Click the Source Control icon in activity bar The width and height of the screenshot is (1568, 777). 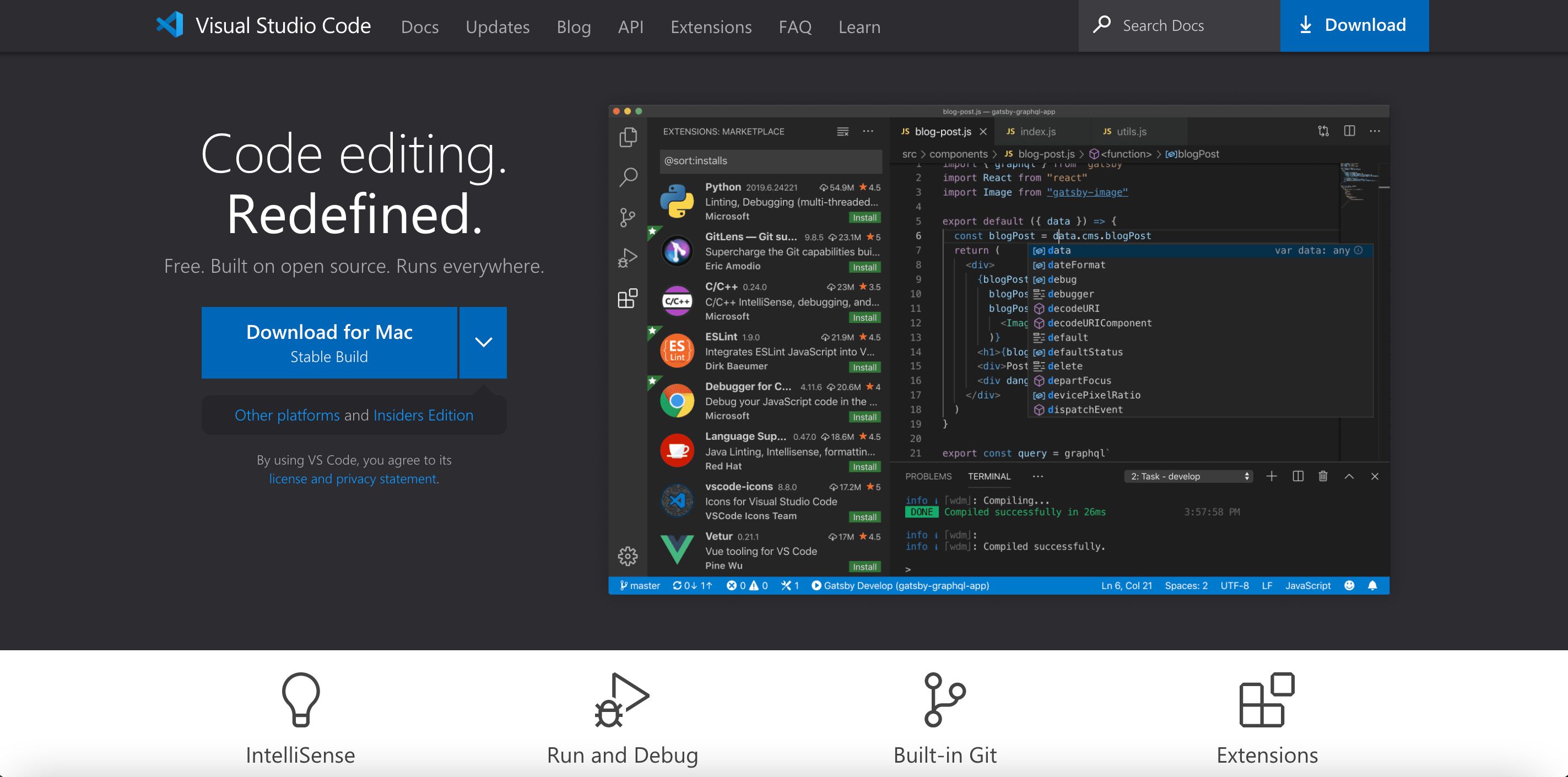coord(628,217)
